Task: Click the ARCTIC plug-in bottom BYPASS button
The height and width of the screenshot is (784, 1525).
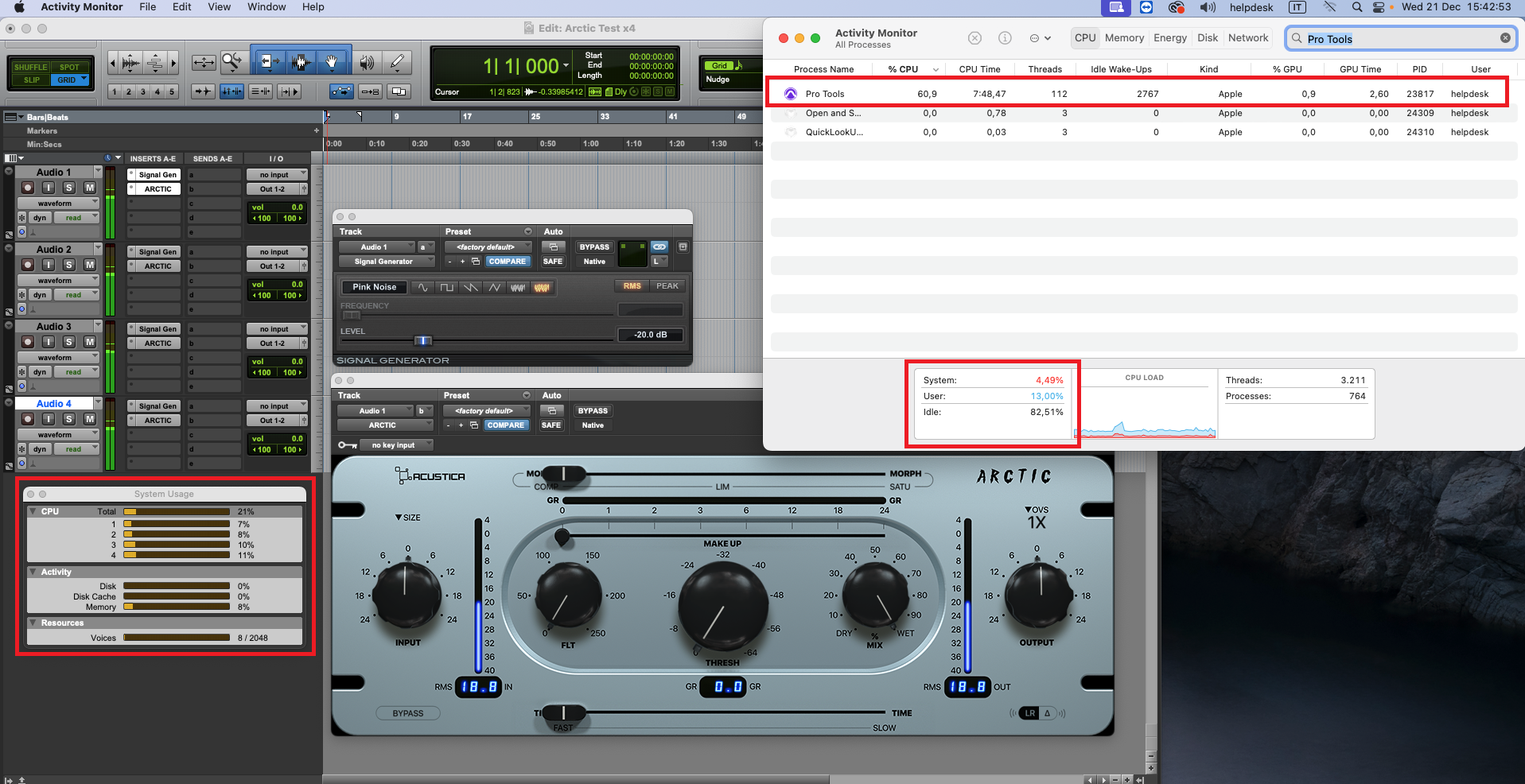Action: coord(408,713)
